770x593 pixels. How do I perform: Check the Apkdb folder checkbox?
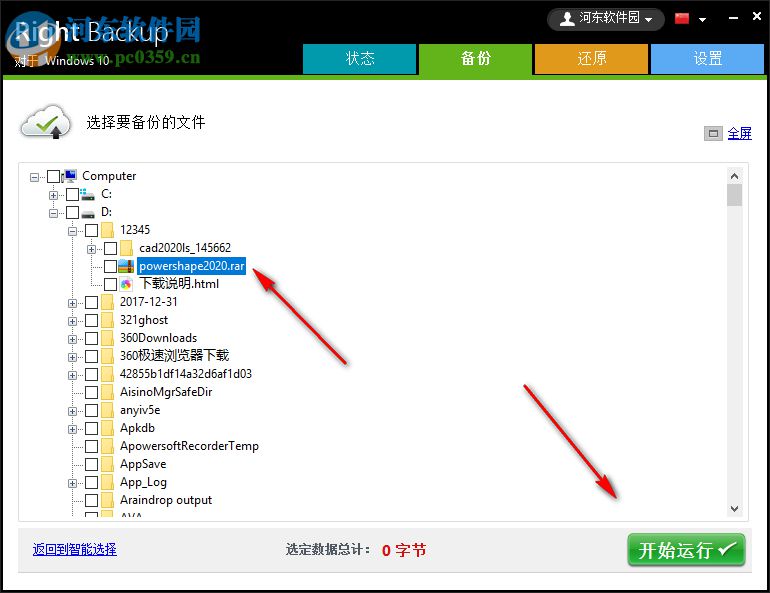(91, 429)
